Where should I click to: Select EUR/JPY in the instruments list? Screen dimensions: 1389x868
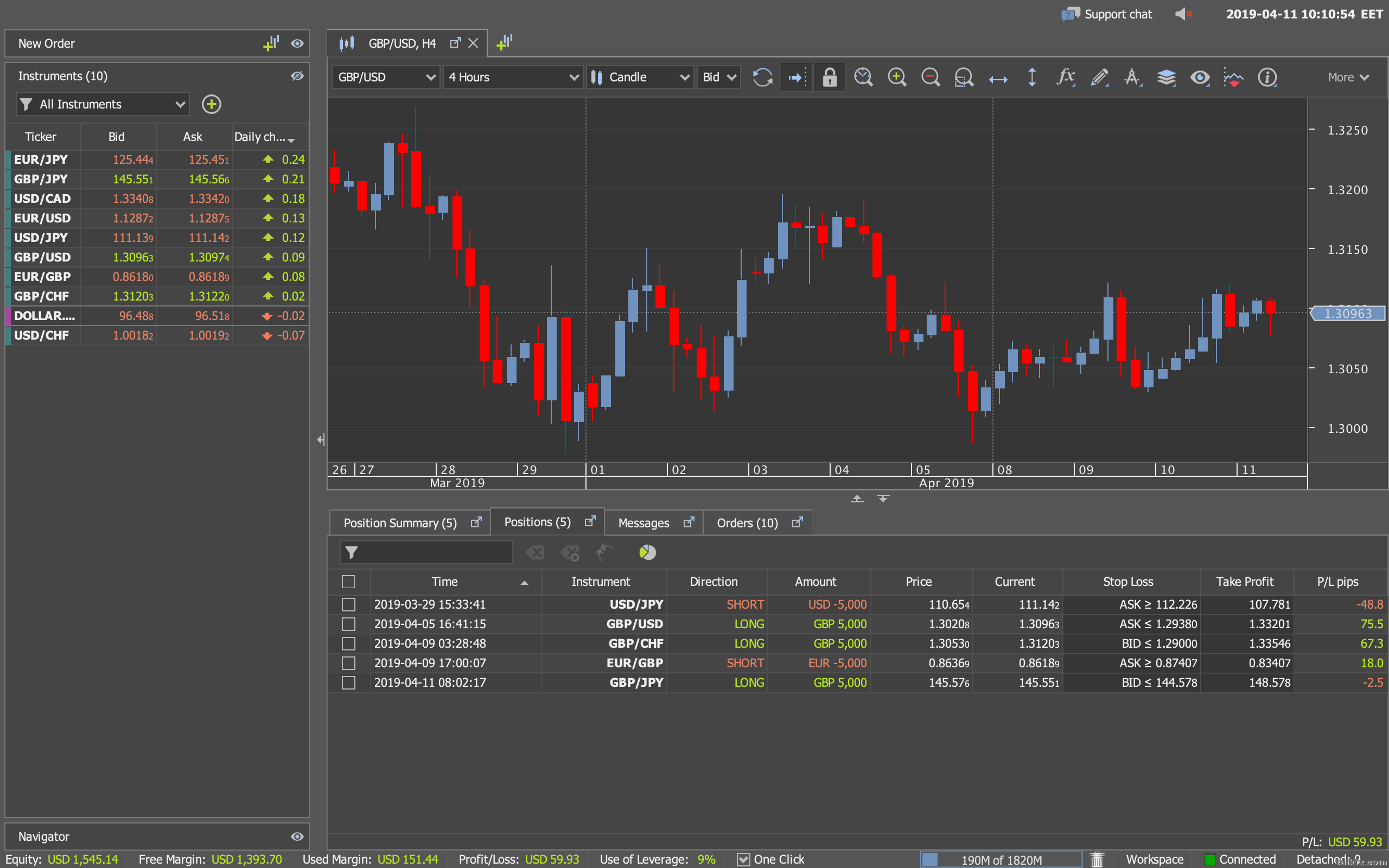coord(157,159)
